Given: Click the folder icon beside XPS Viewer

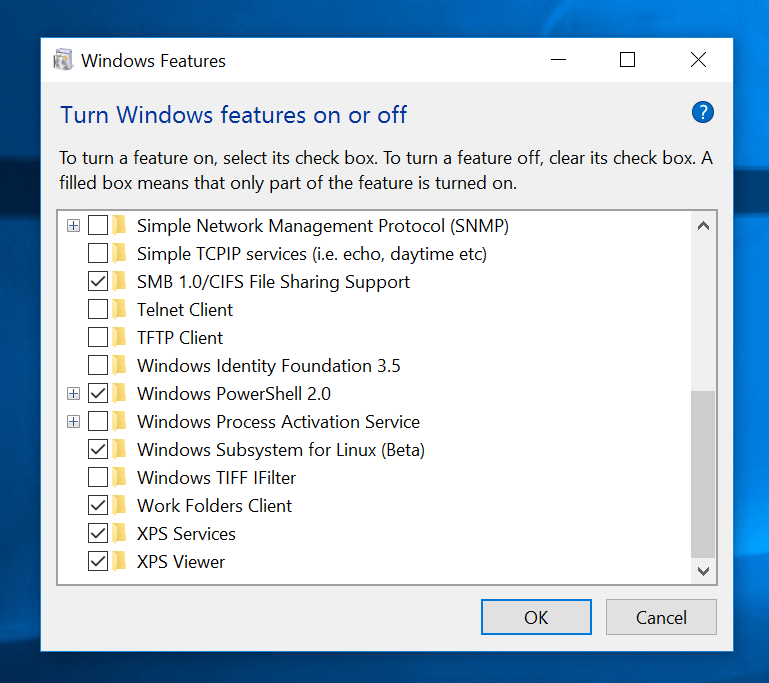Looking at the screenshot, I should coord(120,562).
